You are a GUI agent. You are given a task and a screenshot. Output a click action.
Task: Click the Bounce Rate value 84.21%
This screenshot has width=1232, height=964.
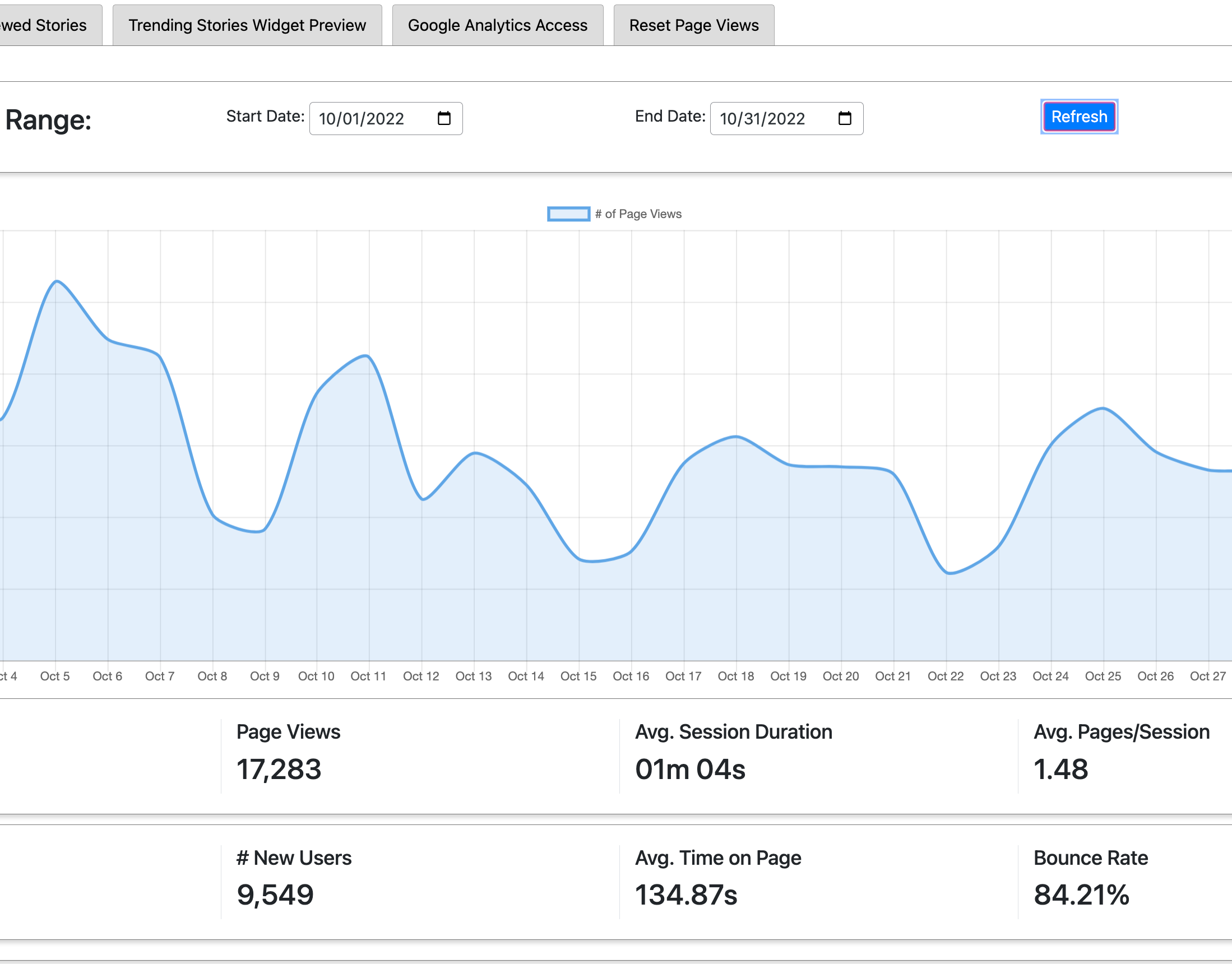tap(1081, 895)
